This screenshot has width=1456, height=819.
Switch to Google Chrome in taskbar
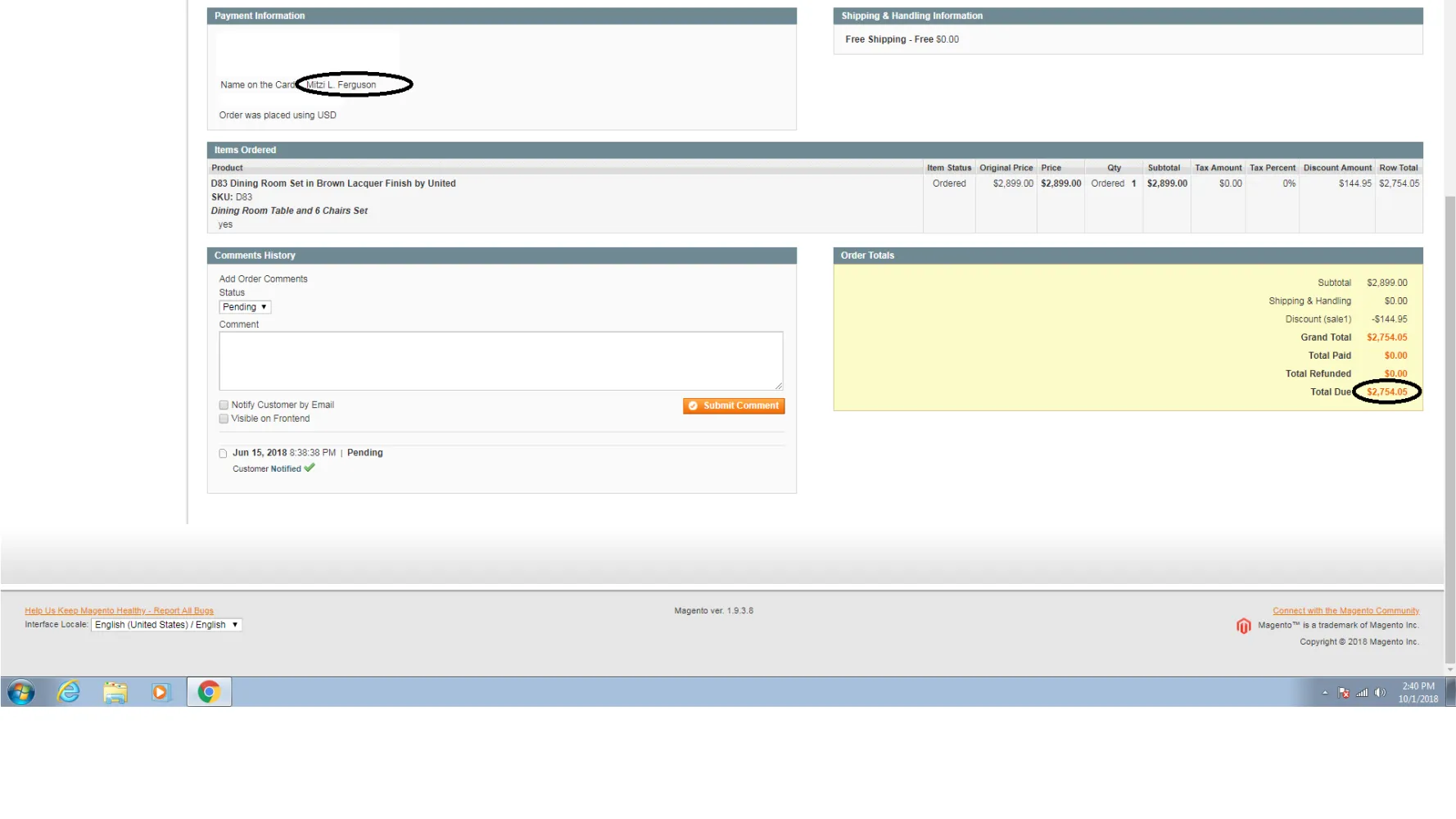pyautogui.click(x=209, y=692)
